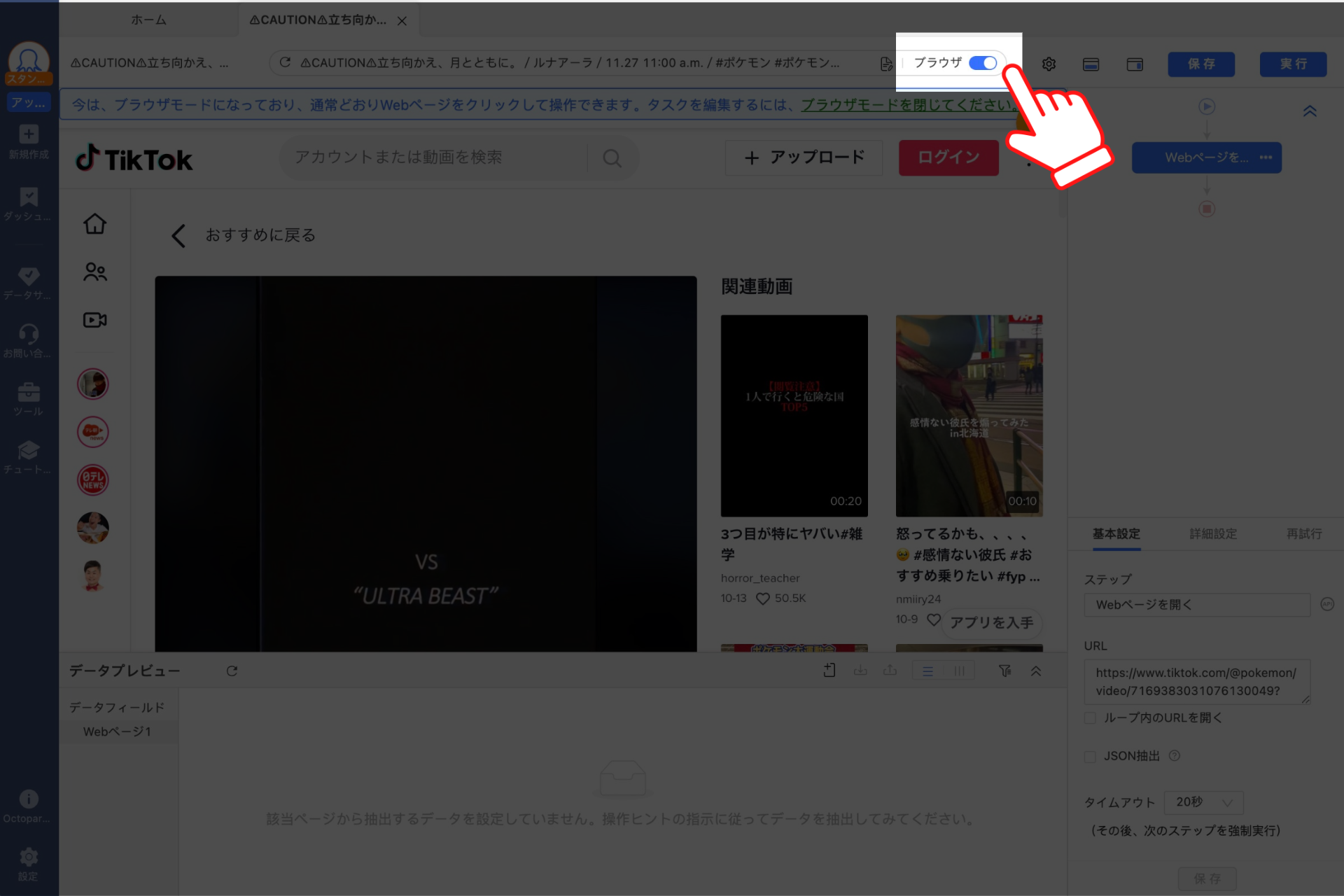The width and height of the screenshot is (1344, 896).
Task: Open the 1人で行くと危険な国 related video
Action: point(794,416)
